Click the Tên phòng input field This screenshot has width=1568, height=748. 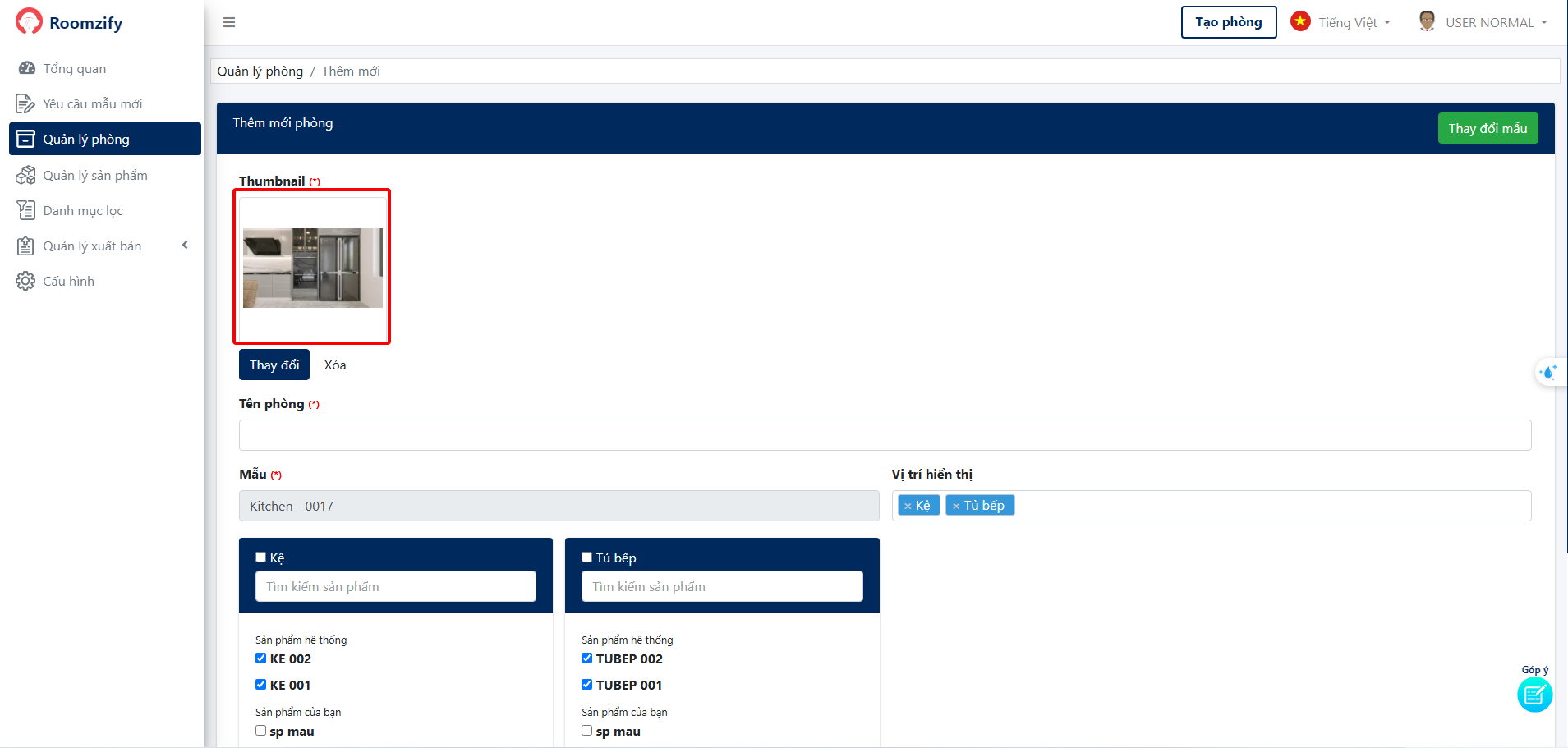[885, 435]
